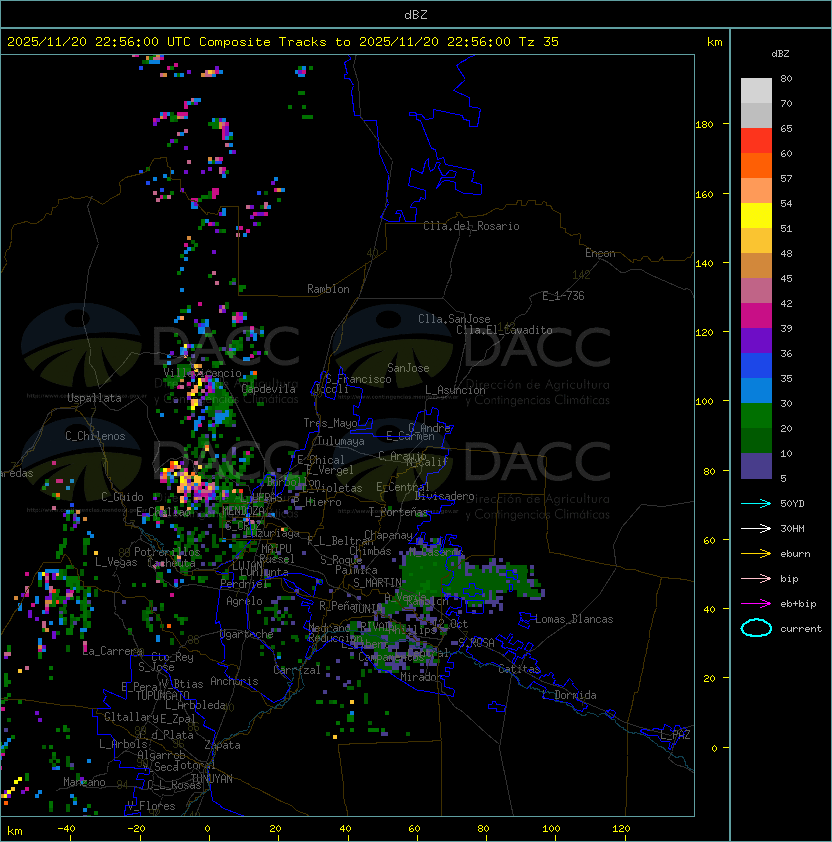Click the 'La_Carrera' map label
The image size is (832, 842).
[113, 651]
